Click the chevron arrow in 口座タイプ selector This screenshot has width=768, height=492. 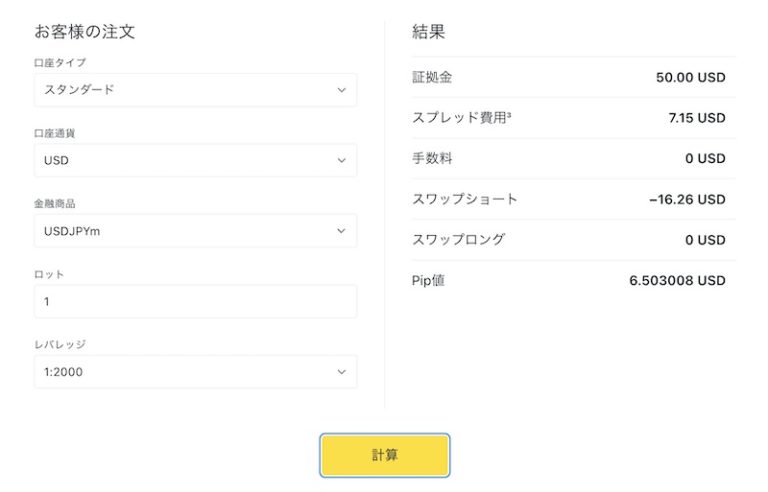coord(341,90)
